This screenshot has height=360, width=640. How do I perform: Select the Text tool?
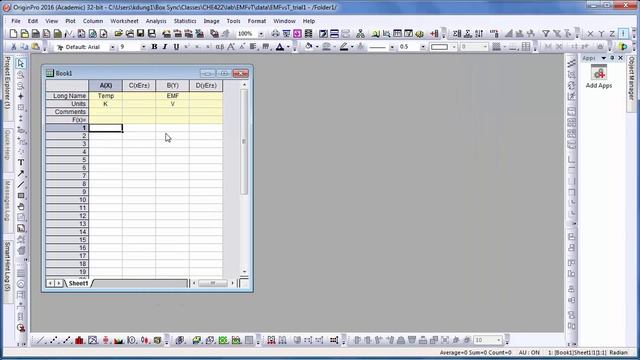21,162
